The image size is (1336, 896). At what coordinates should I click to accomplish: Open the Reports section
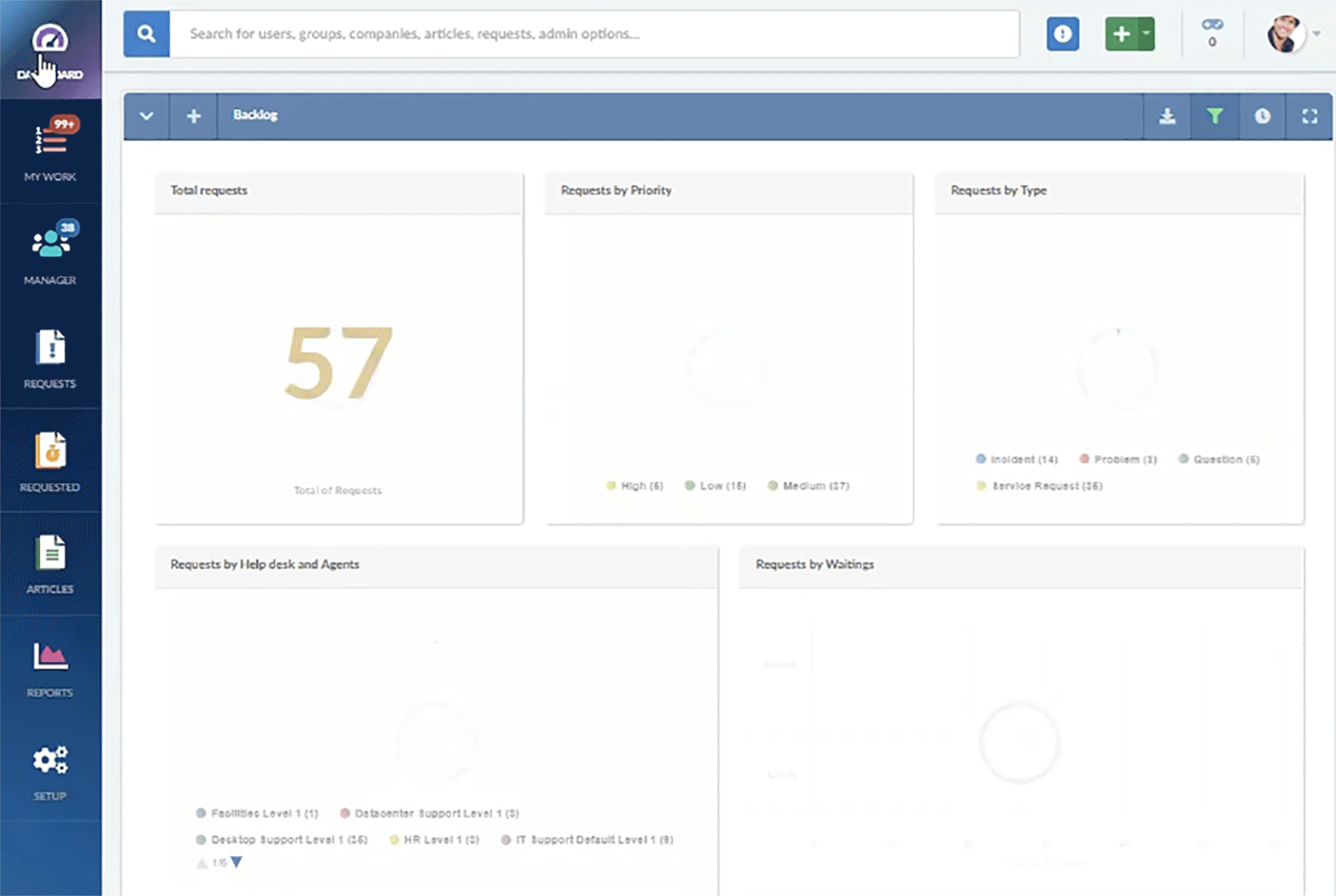point(50,667)
